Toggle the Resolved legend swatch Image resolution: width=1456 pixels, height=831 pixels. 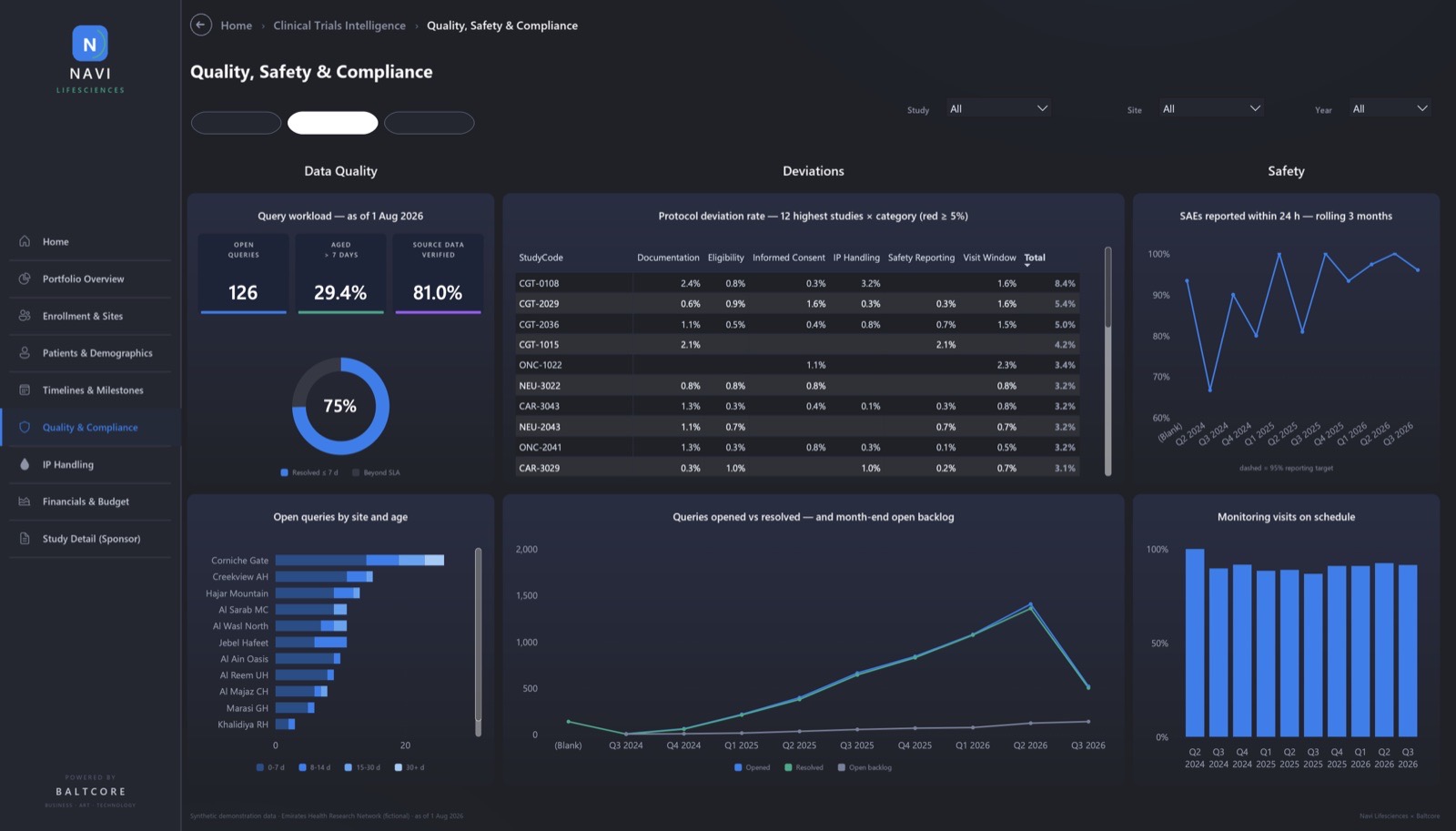[788, 767]
